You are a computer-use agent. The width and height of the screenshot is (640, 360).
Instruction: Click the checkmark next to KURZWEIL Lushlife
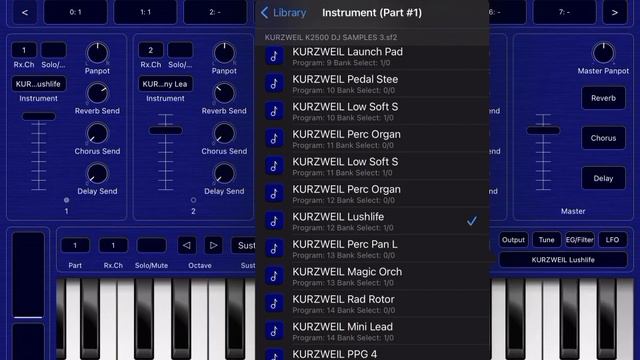pos(472,221)
